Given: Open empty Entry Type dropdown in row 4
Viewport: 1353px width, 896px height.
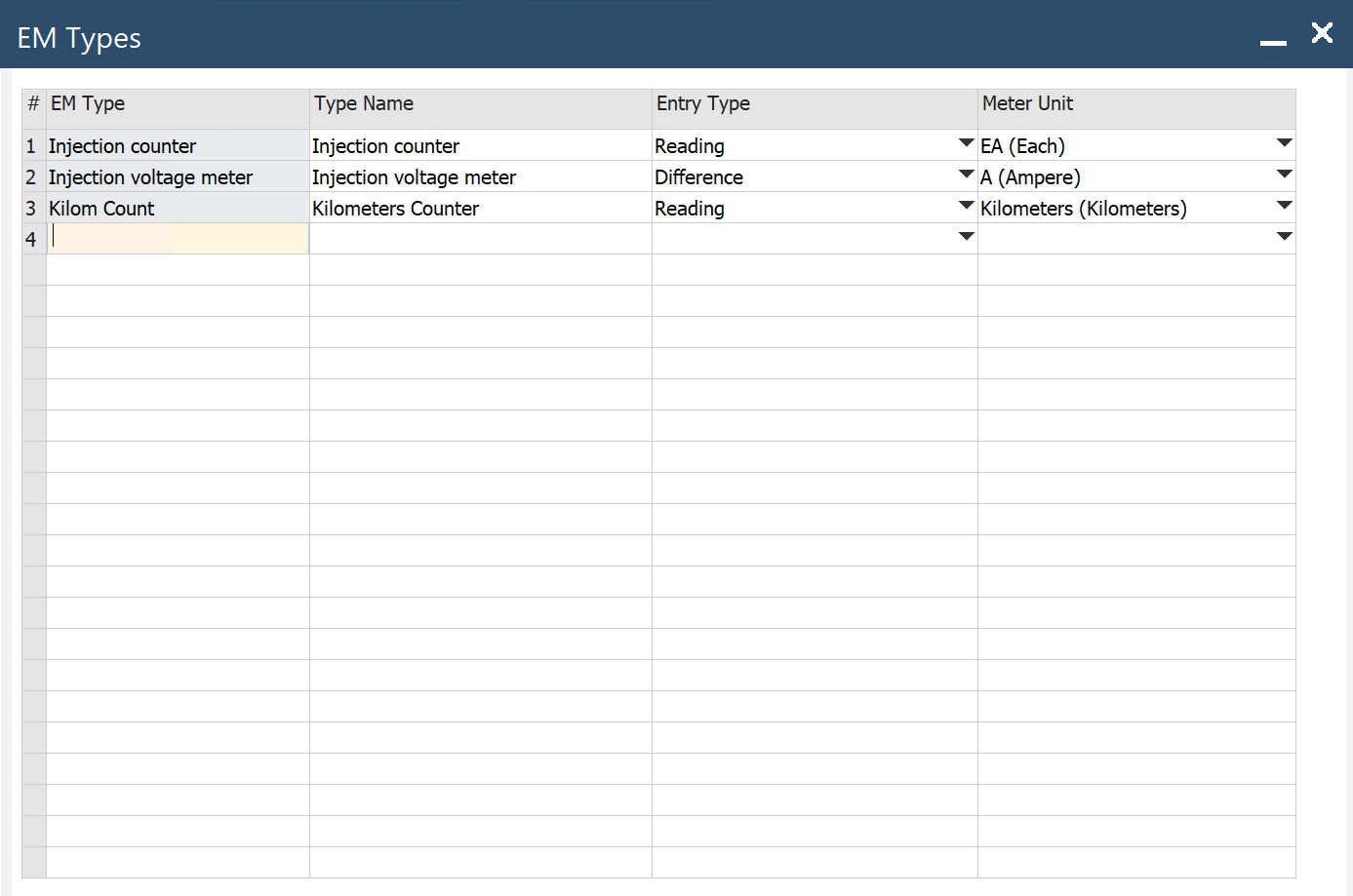Looking at the screenshot, I should 966,237.
